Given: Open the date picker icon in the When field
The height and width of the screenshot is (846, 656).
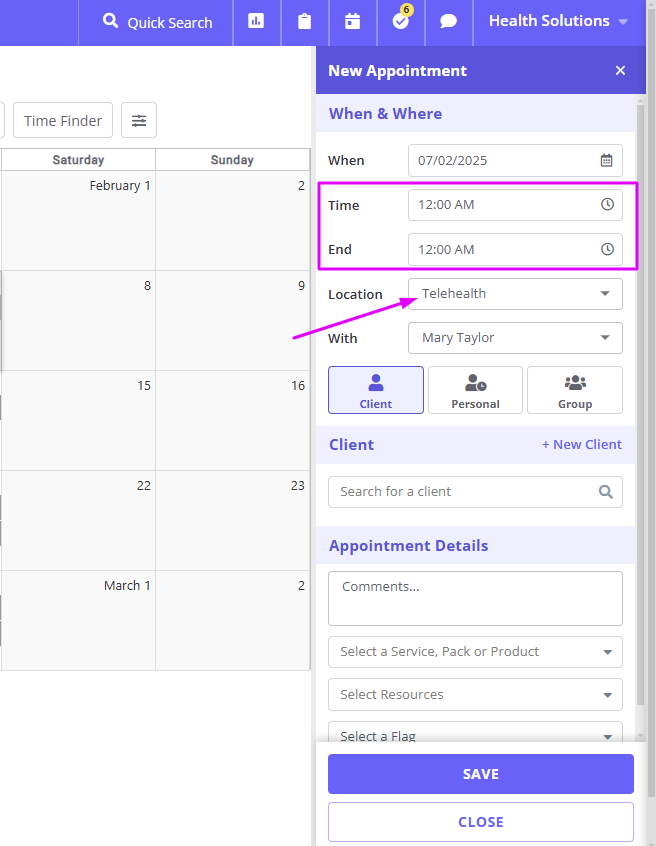Looking at the screenshot, I should point(606,160).
